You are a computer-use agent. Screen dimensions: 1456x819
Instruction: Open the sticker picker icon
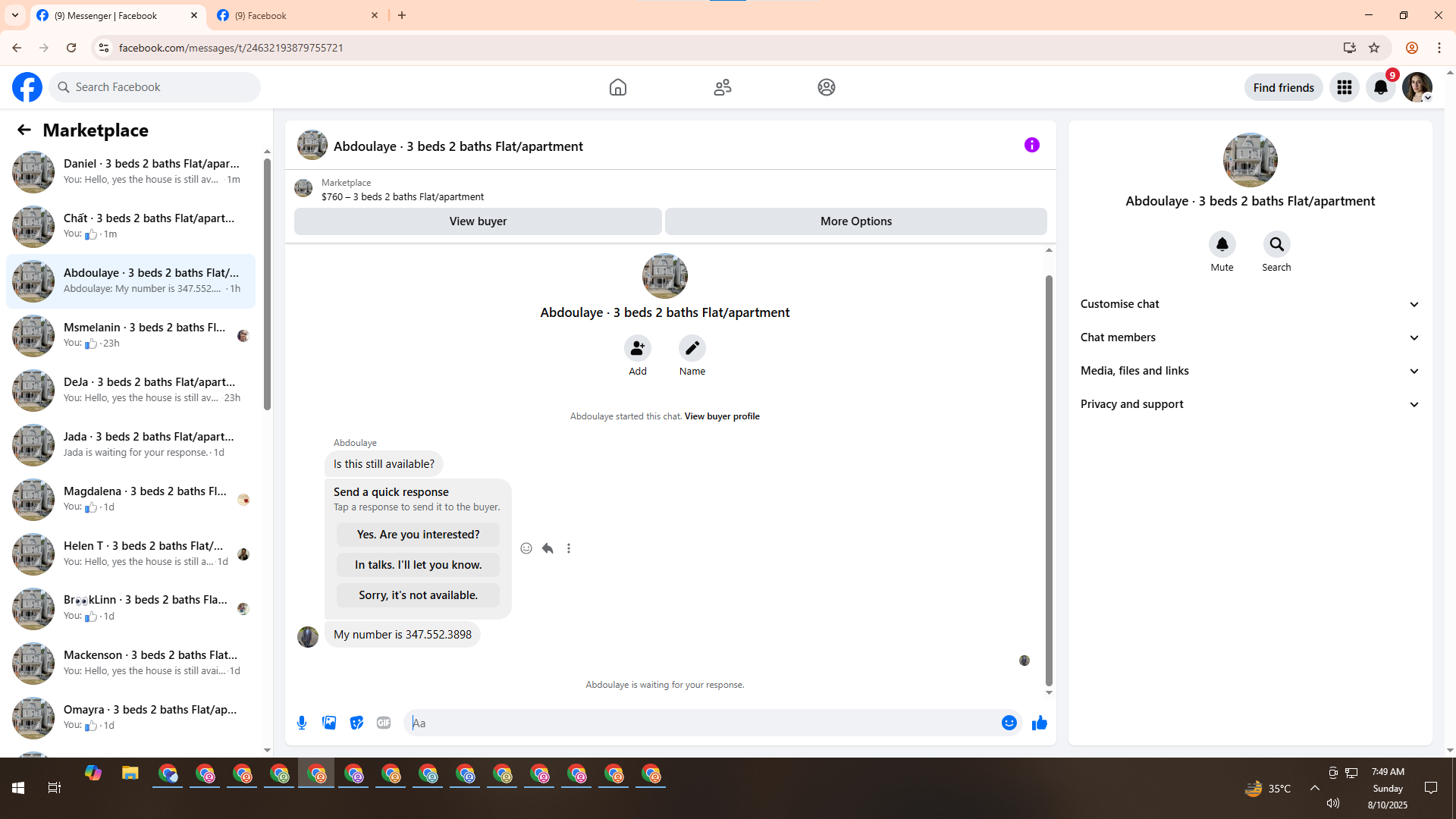356,723
